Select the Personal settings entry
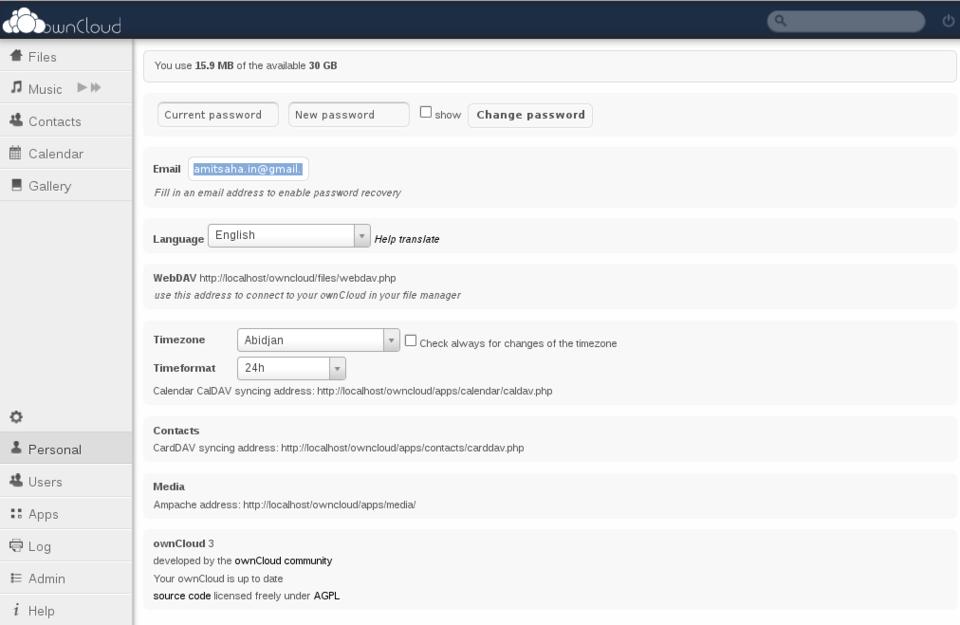960x625 pixels. tap(66, 449)
